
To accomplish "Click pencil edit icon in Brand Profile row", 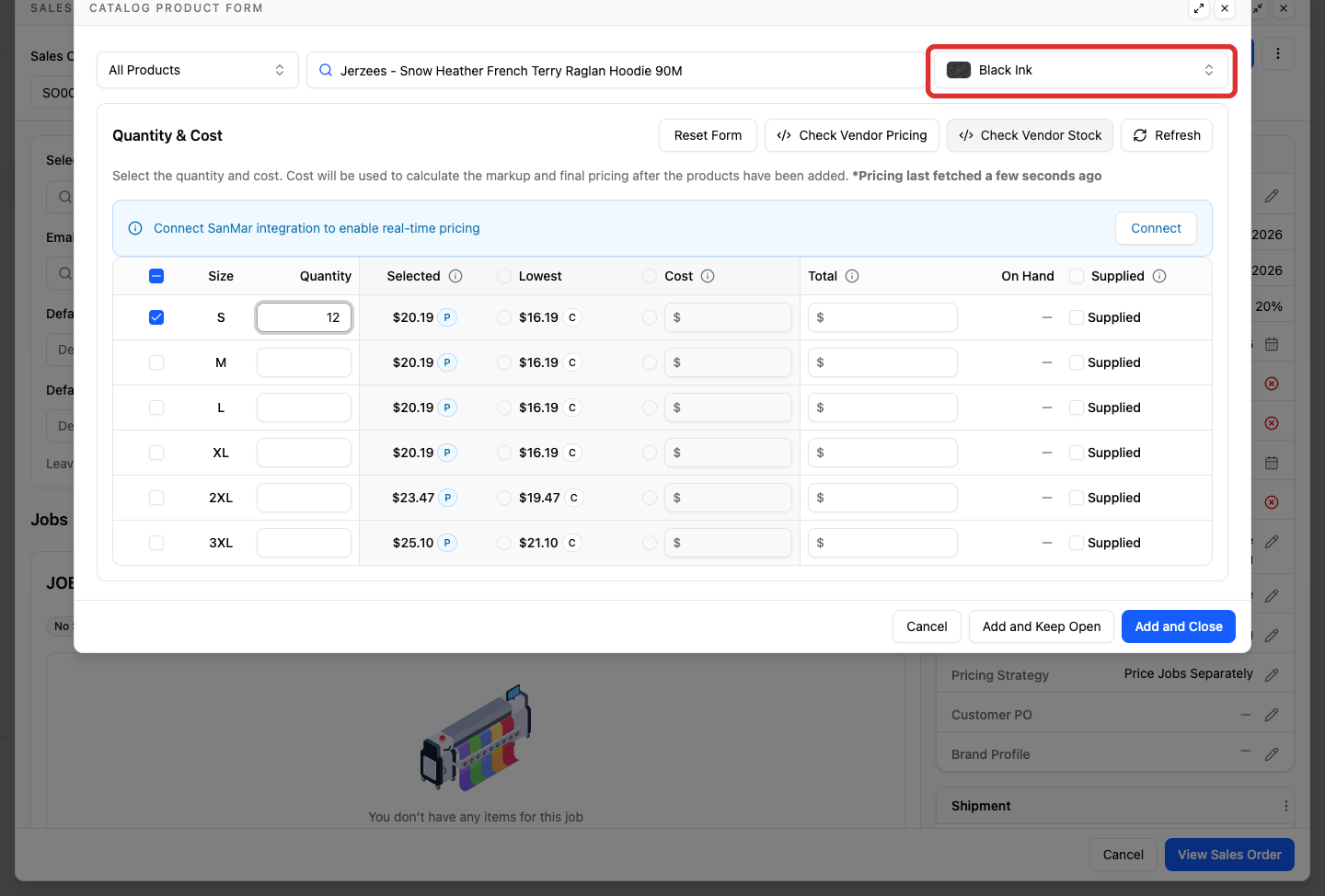I will click(x=1272, y=754).
